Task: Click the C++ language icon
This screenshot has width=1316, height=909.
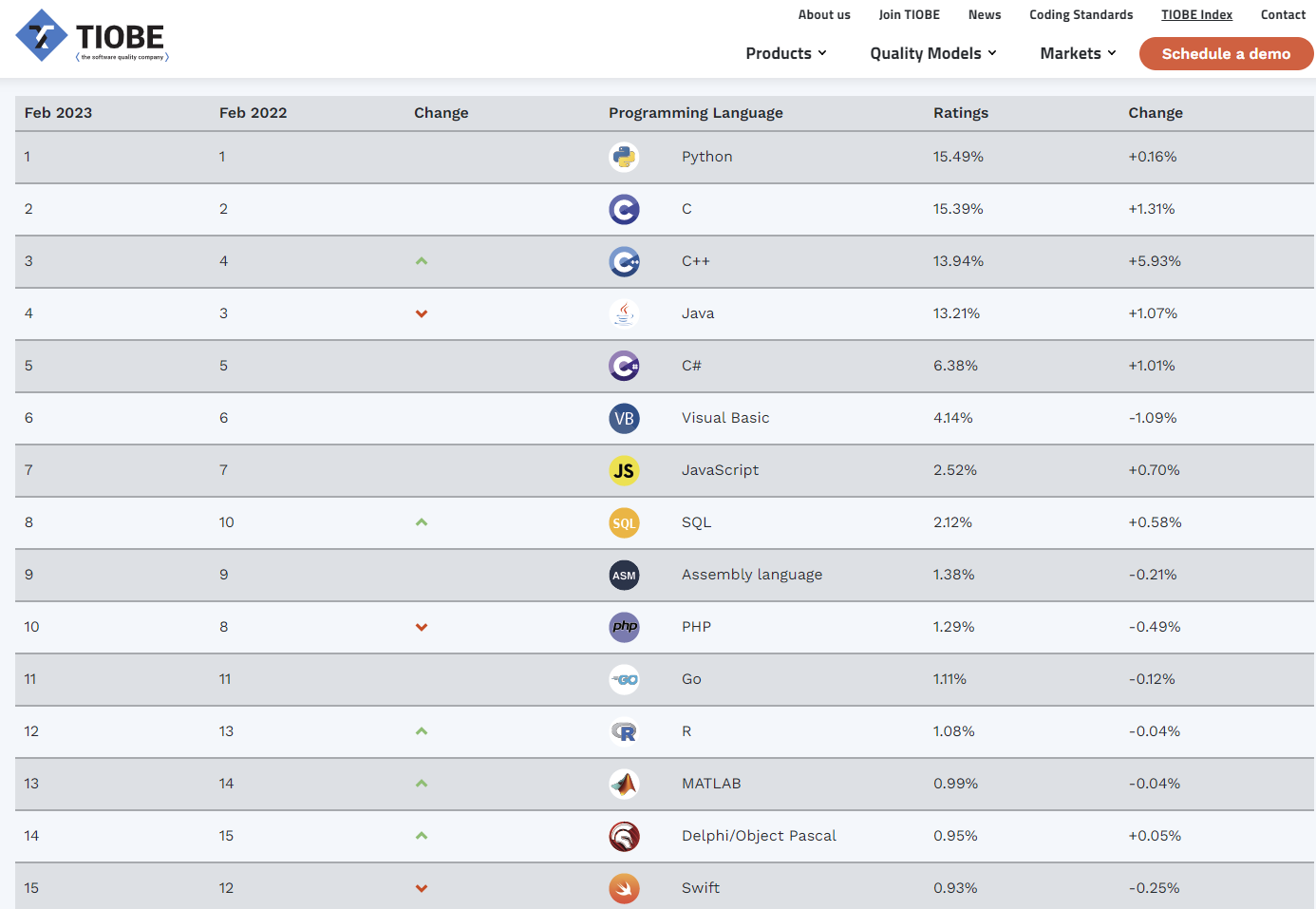Action: [x=624, y=261]
